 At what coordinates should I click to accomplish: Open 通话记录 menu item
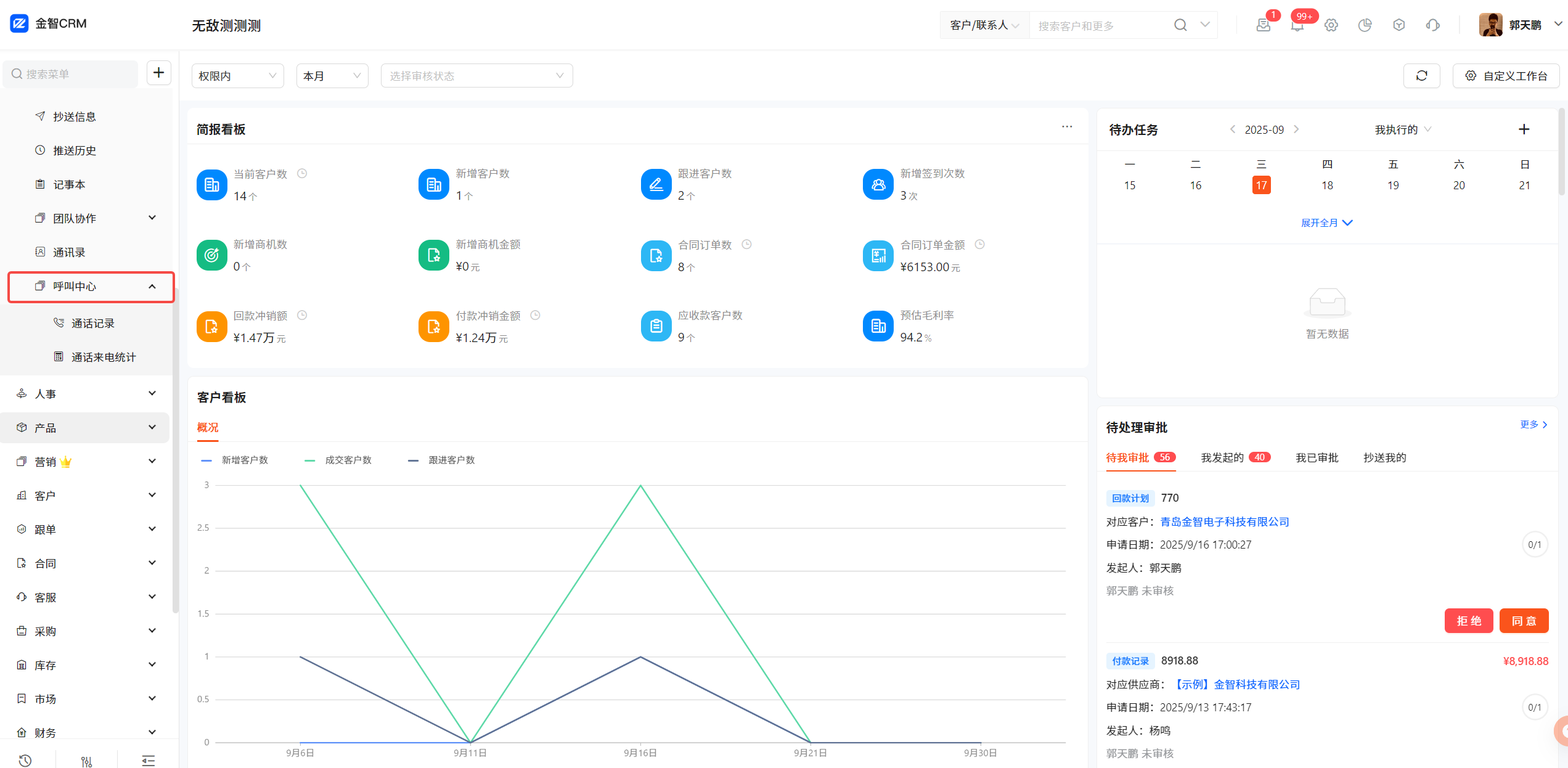[x=92, y=324]
